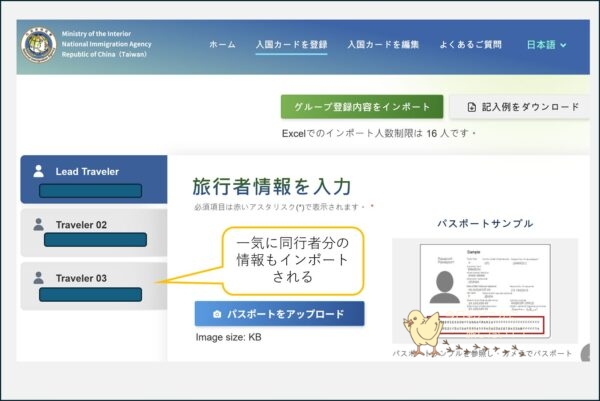Click the passport sample image
Screen dimensions: 600x401
484,288
